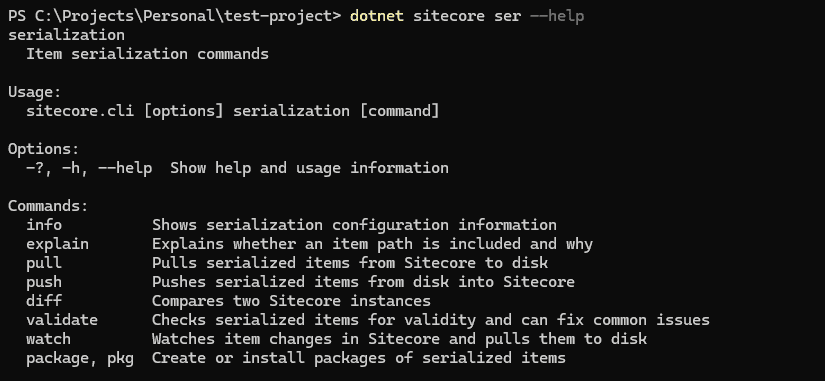This screenshot has width=825, height=381.
Task: Click the 'Usage:' heading text
Action: (x=35, y=92)
